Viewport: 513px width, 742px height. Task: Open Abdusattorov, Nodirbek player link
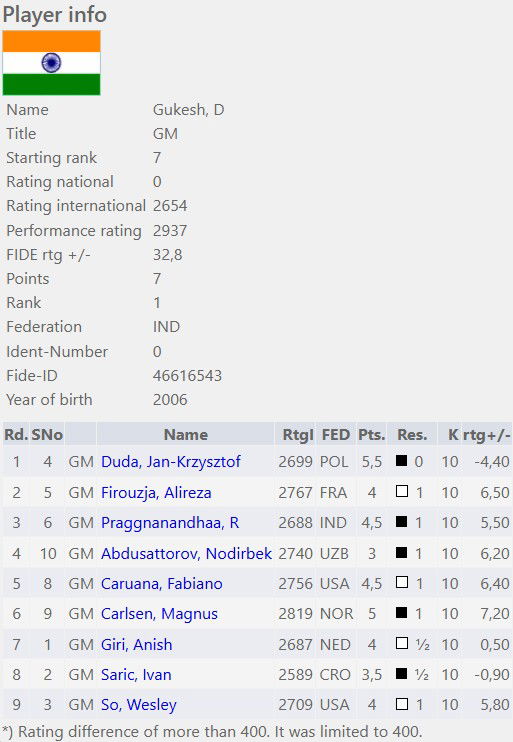186,553
